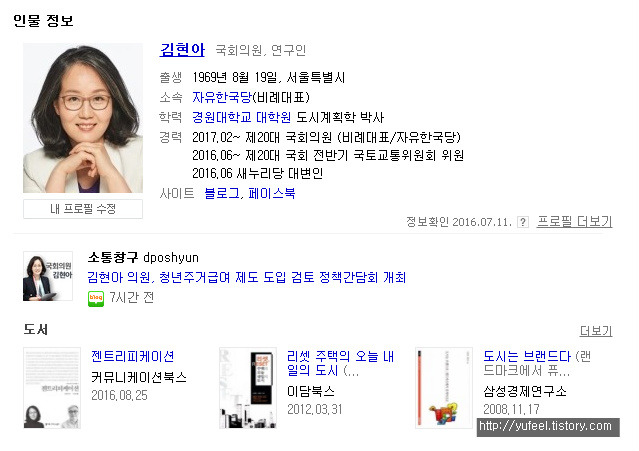The width and height of the screenshot is (639, 451).
Task: Click the 자유한국당 party link
Action: pos(222,97)
